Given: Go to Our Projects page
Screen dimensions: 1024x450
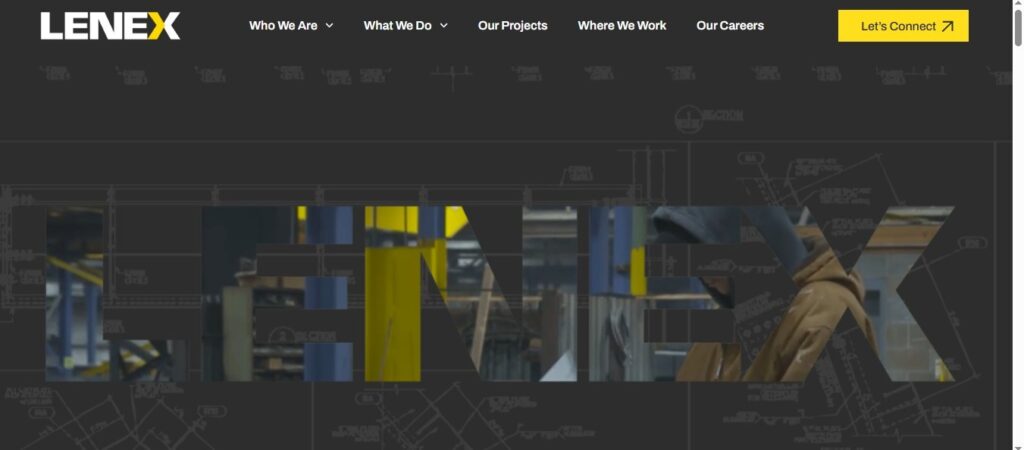Looking at the screenshot, I should 513,25.
